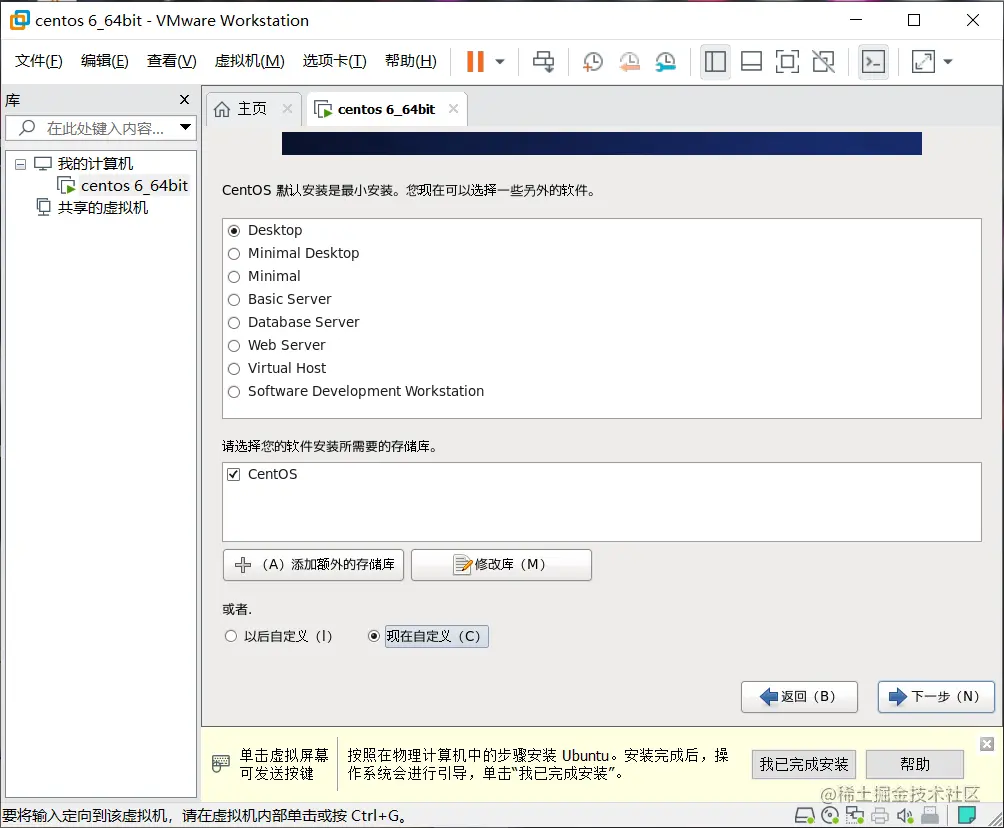1004x828 pixels.
Task: Pick the Virtual Host option
Action: [x=277, y=368]
